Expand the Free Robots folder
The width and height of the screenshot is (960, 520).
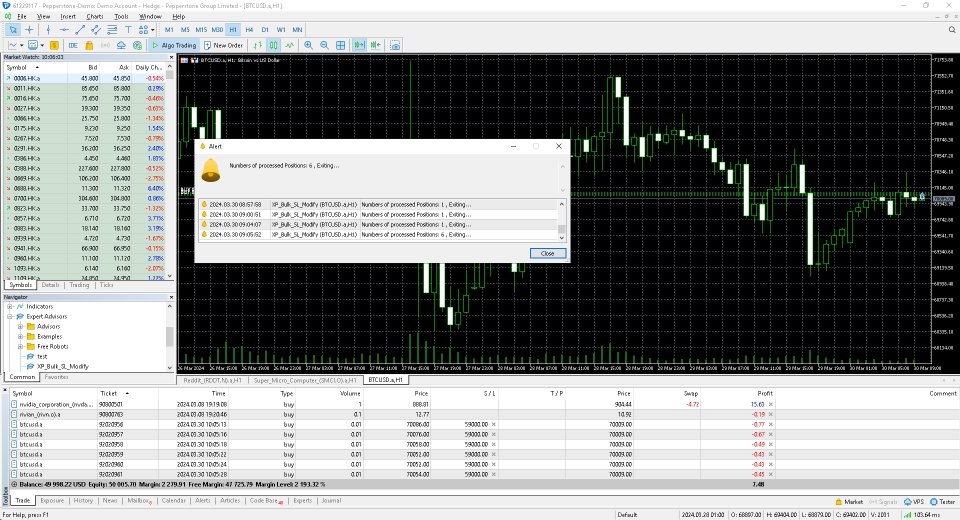point(20,347)
